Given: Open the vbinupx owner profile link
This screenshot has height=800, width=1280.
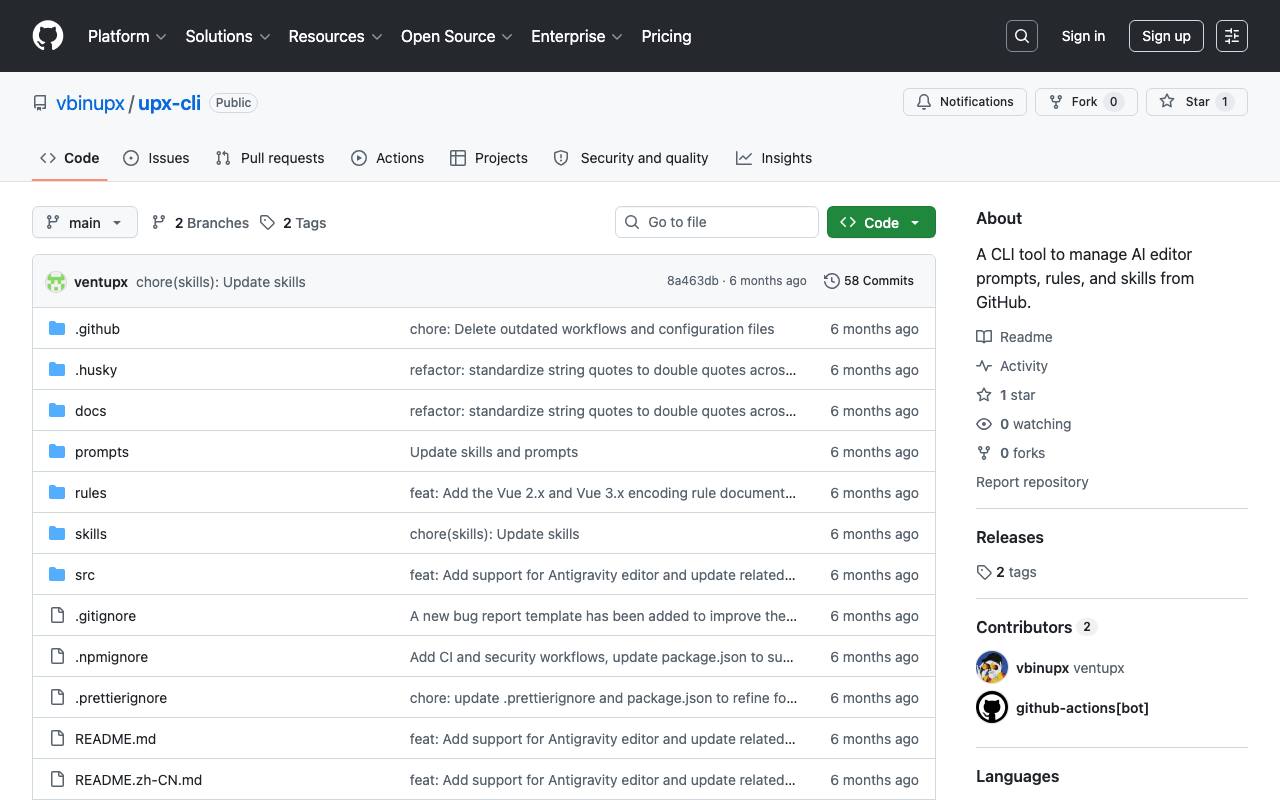Looking at the screenshot, I should click(x=90, y=103).
